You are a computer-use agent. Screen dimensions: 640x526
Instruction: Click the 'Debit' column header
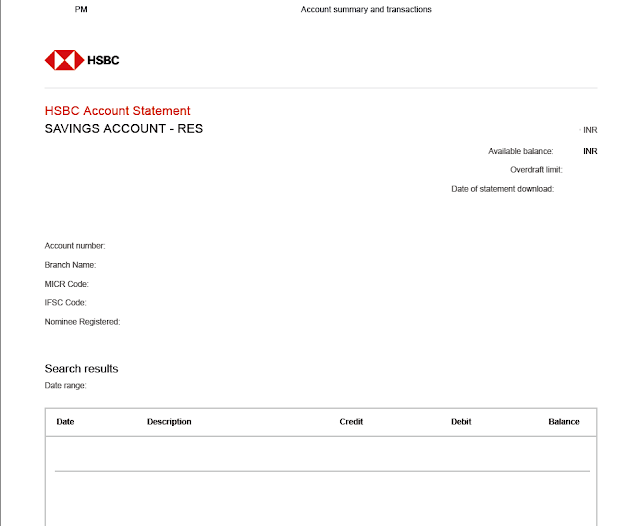pos(461,422)
